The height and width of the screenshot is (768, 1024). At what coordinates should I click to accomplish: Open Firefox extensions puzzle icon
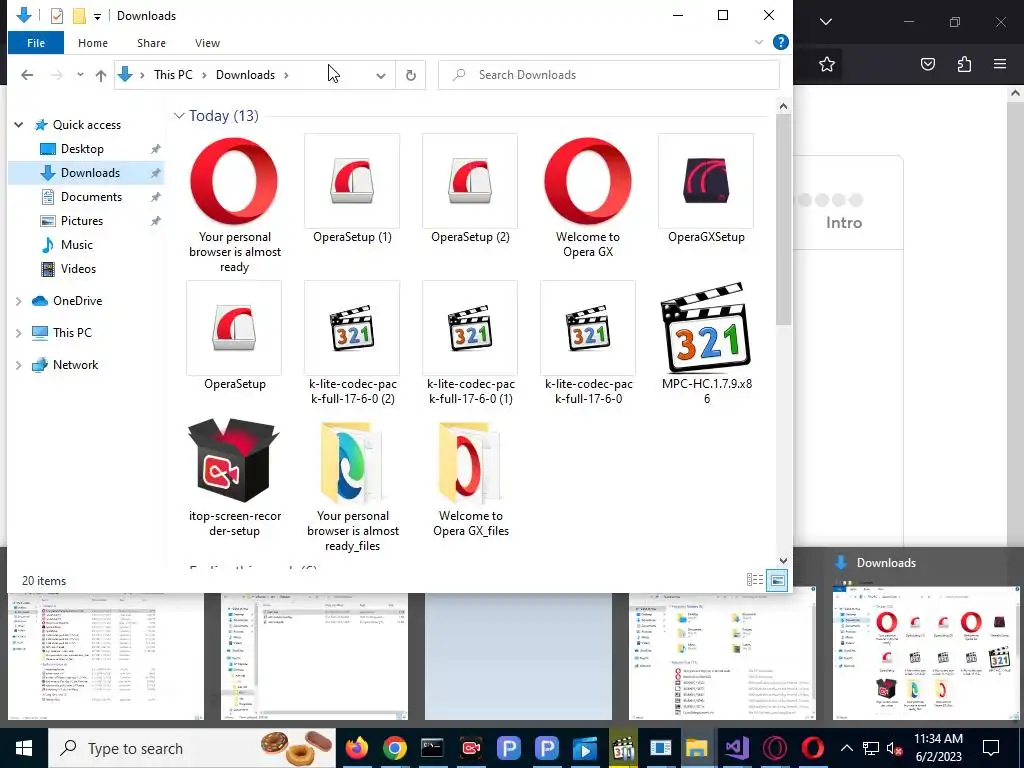click(x=964, y=64)
